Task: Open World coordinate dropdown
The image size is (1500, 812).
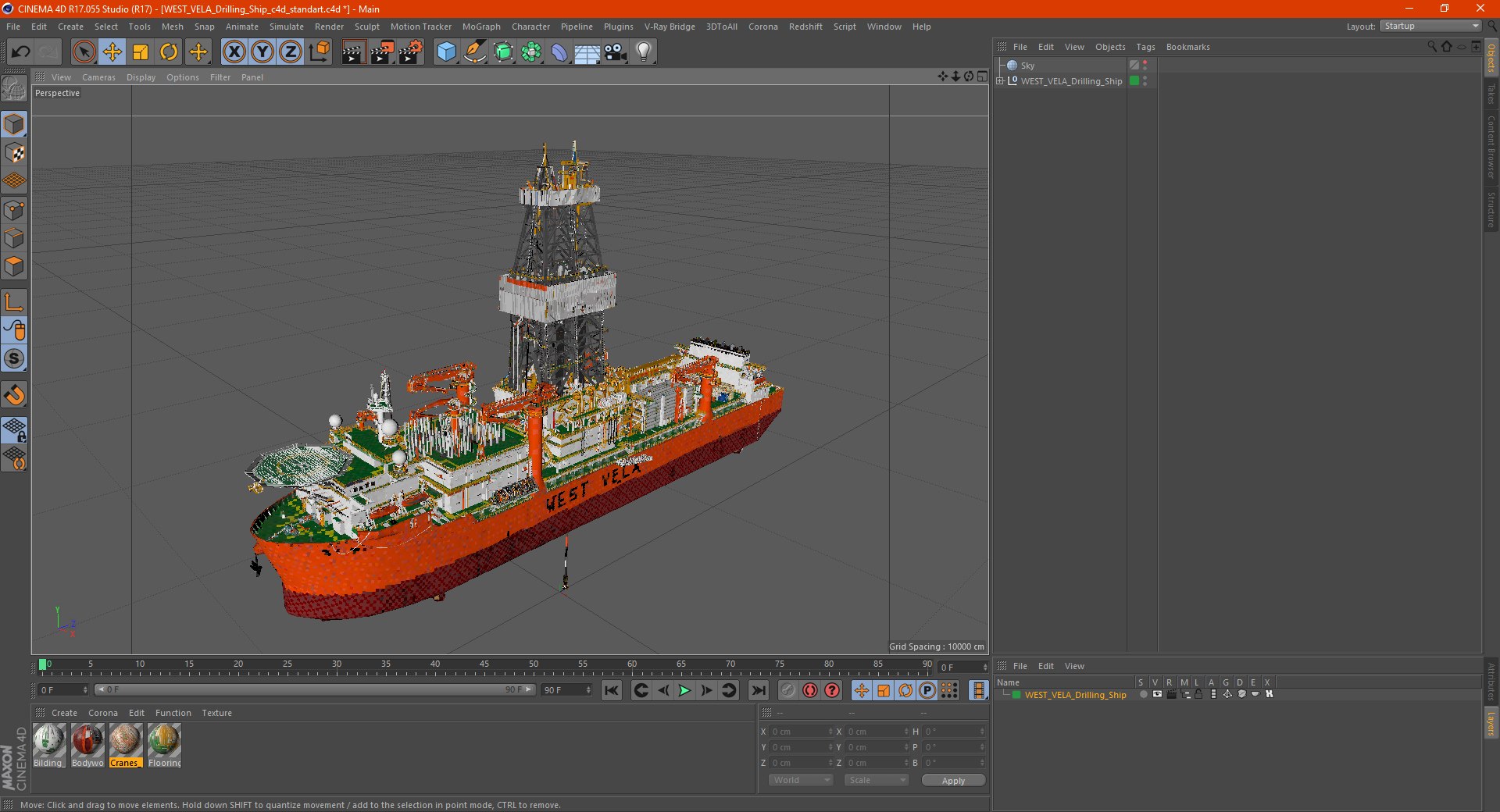Action: click(801, 780)
